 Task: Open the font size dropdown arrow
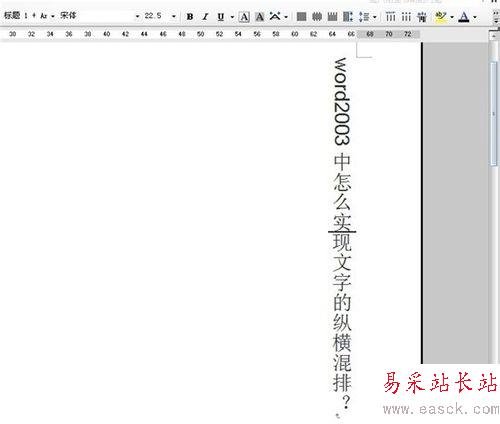pos(174,16)
